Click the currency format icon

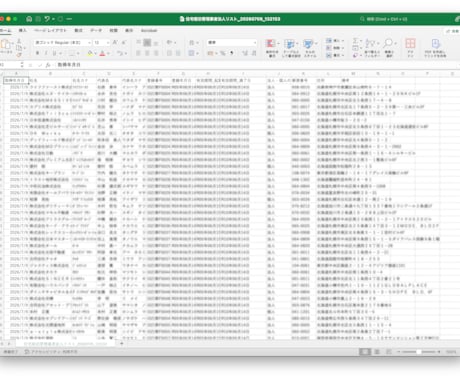[210, 53]
